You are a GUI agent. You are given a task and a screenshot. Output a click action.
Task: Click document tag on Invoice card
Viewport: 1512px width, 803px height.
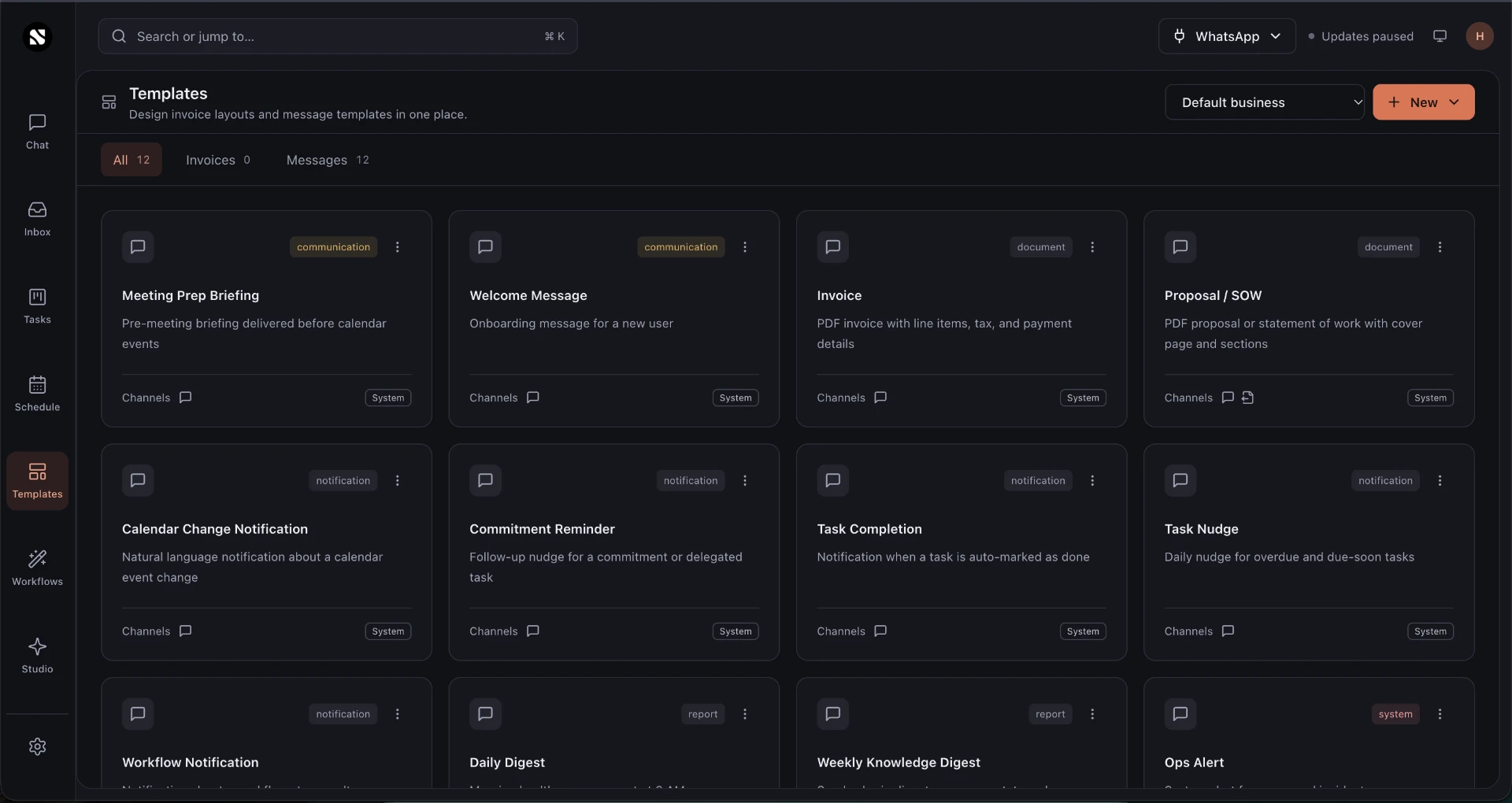click(1041, 247)
